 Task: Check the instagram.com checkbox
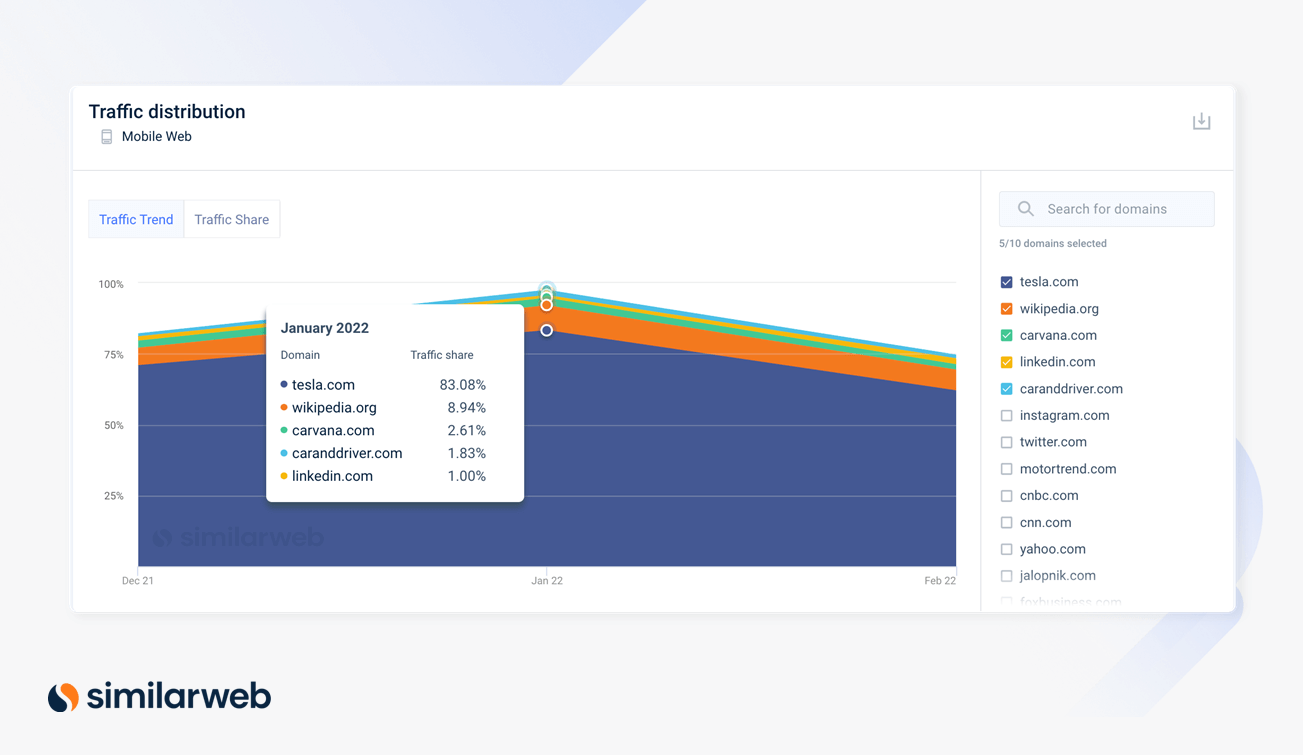tap(1007, 415)
